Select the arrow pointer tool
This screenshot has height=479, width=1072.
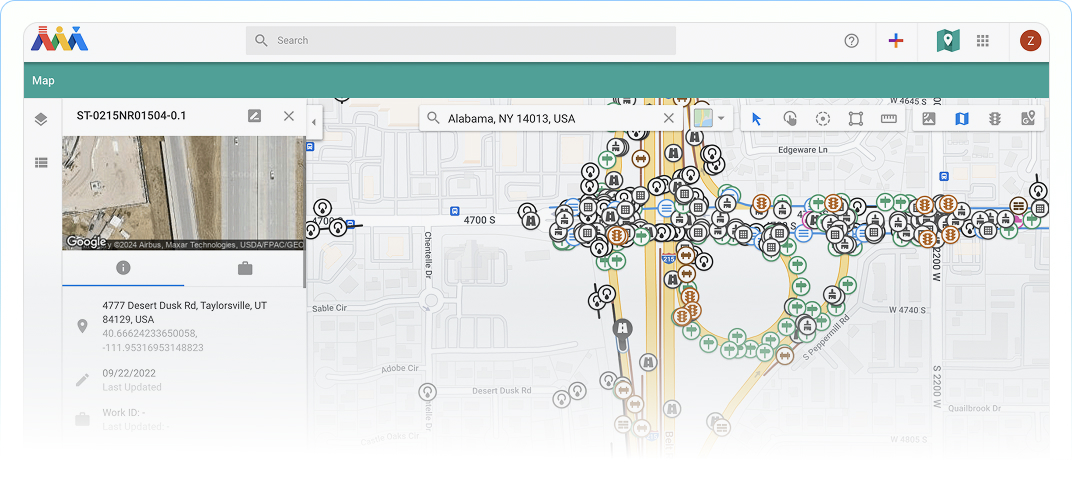[x=756, y=118]
